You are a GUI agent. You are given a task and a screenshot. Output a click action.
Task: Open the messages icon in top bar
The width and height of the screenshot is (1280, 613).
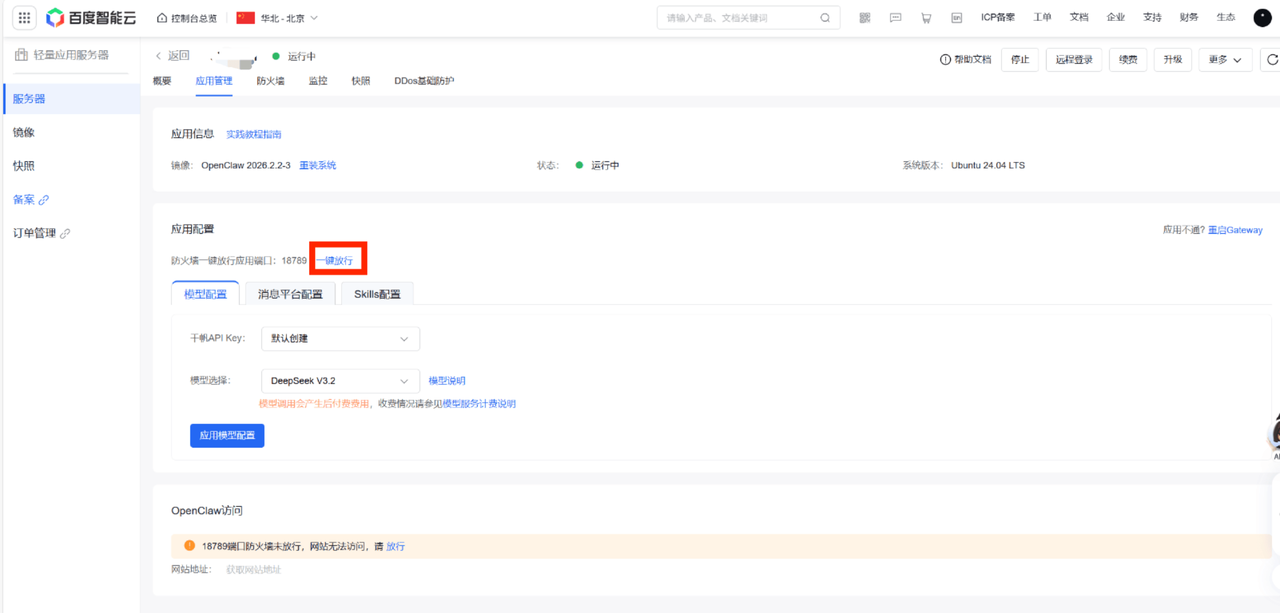895,18
